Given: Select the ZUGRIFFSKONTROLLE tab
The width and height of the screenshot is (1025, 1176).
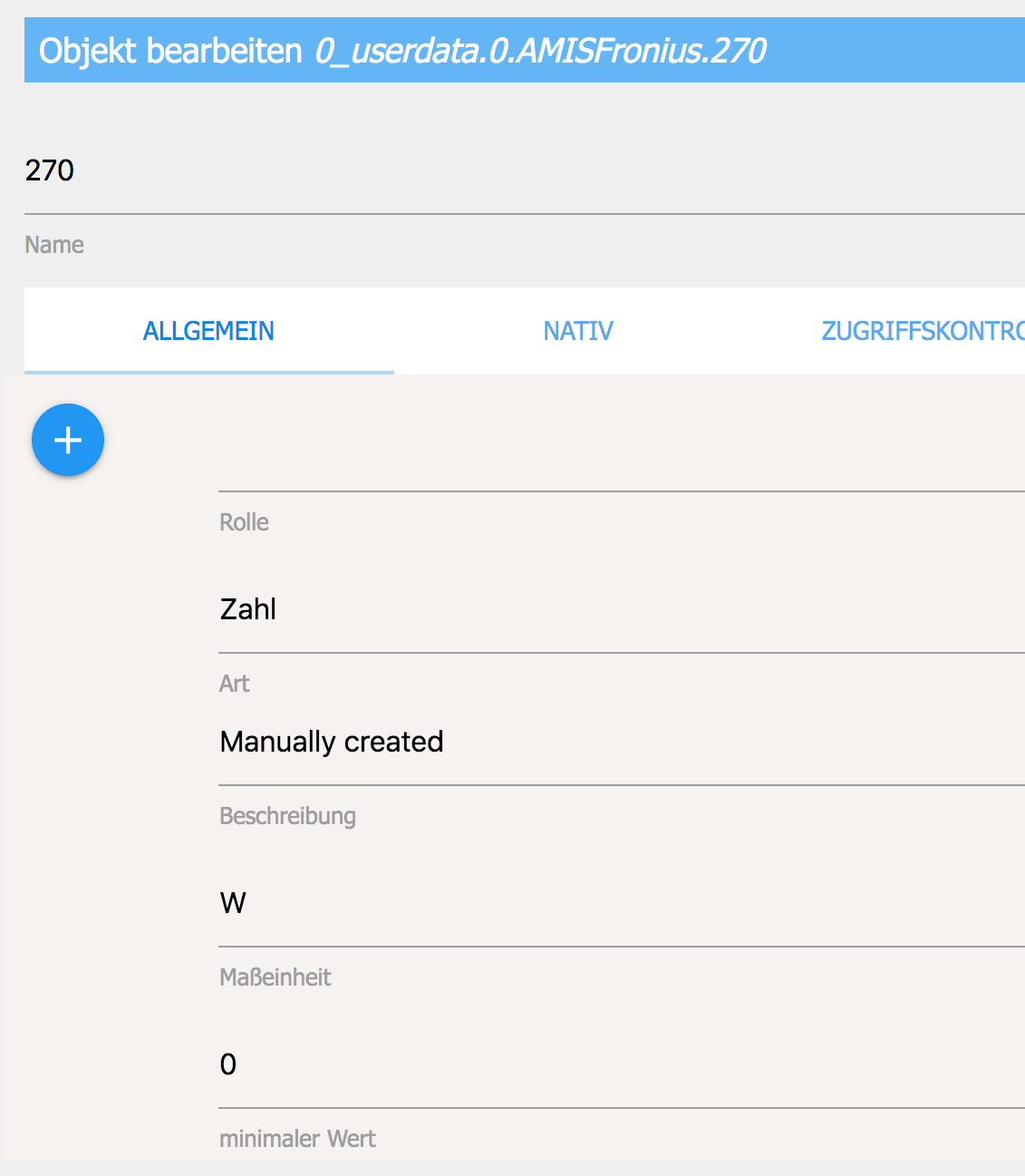Looking at the screenshot, I should tap(922, 331).
